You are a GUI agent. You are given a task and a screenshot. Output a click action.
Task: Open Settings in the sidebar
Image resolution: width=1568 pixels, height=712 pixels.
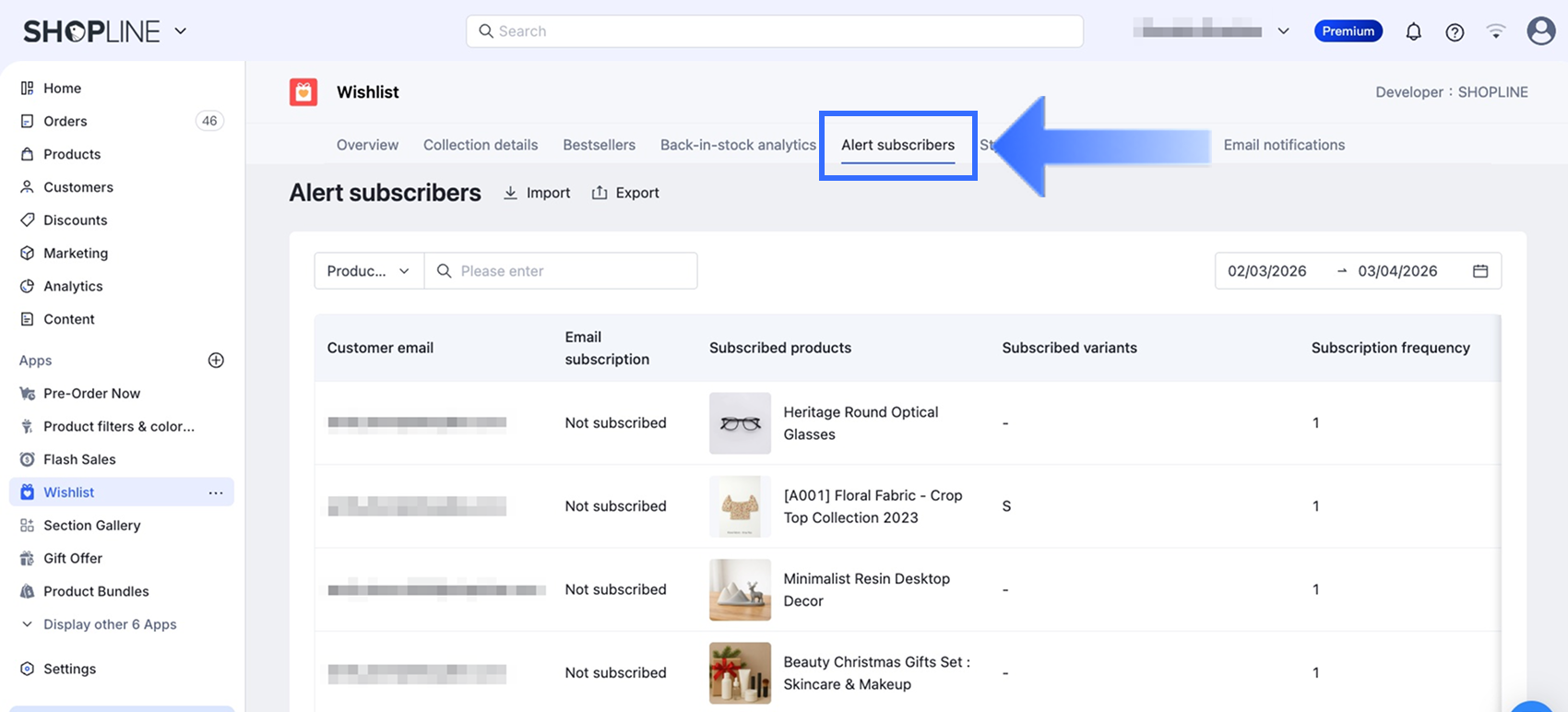[69, 669]
